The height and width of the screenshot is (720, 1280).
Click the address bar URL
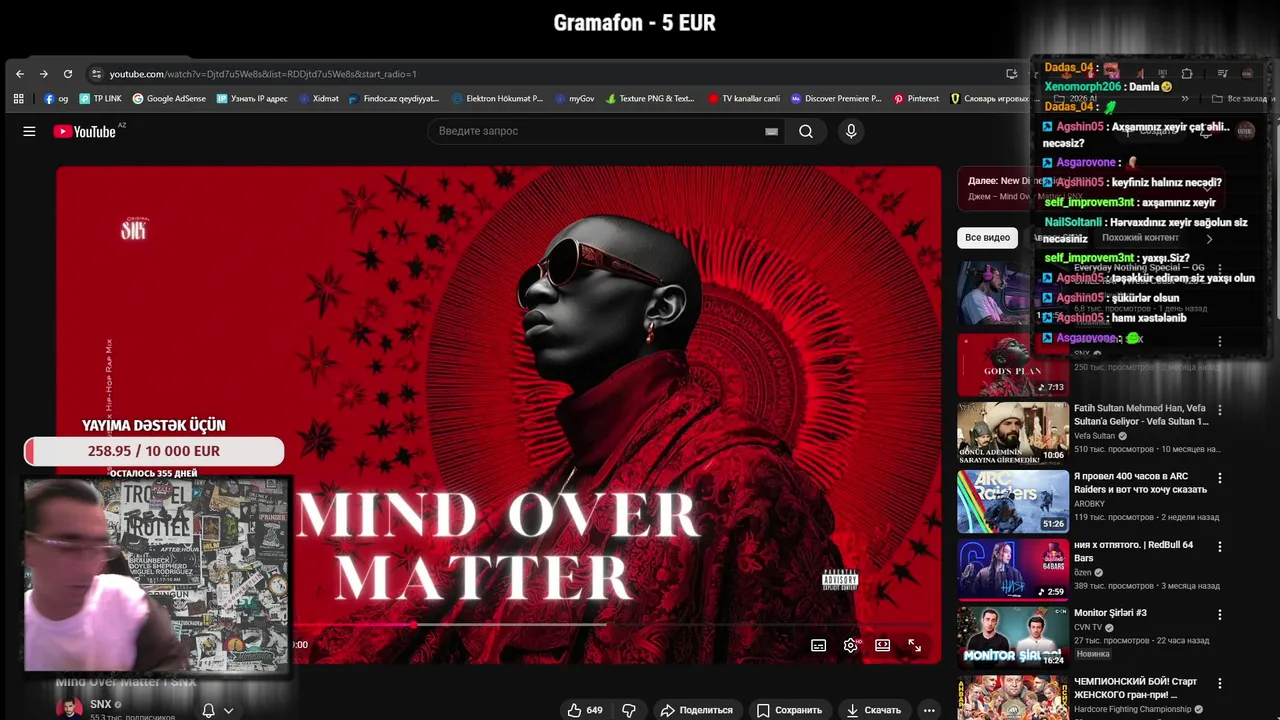pyautogui.click(x=263, y=74)
